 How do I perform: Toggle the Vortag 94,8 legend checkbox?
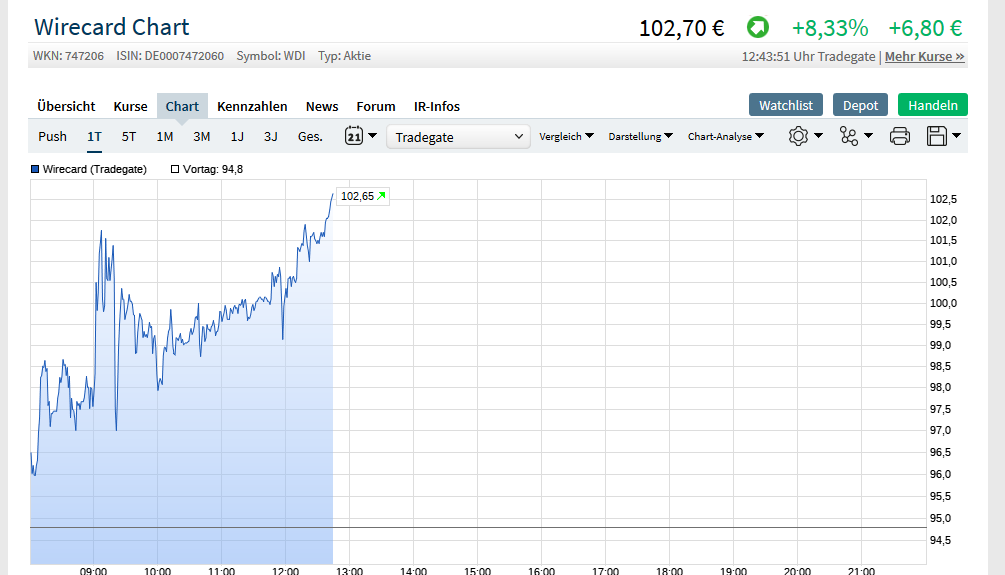point(175,169)
